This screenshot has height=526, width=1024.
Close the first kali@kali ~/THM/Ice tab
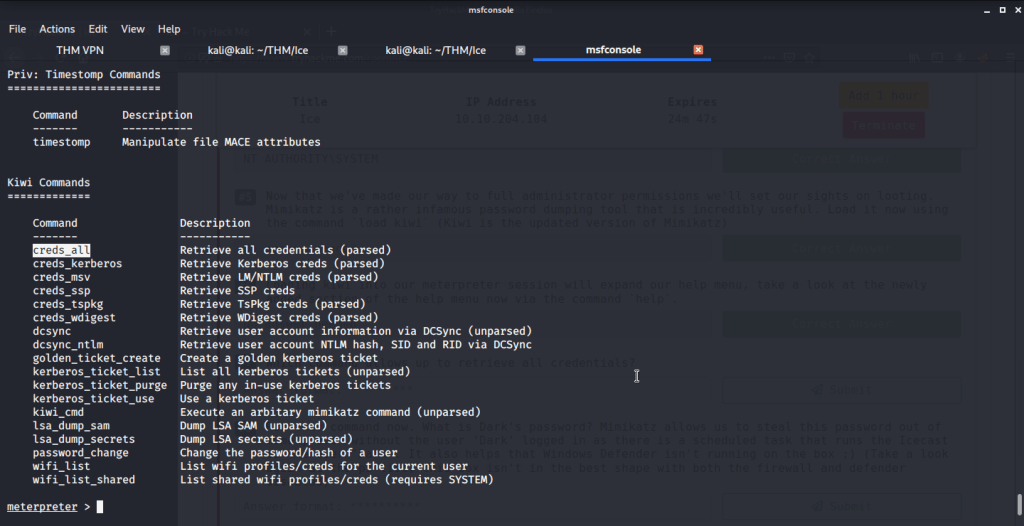click(x=342, y=50)
